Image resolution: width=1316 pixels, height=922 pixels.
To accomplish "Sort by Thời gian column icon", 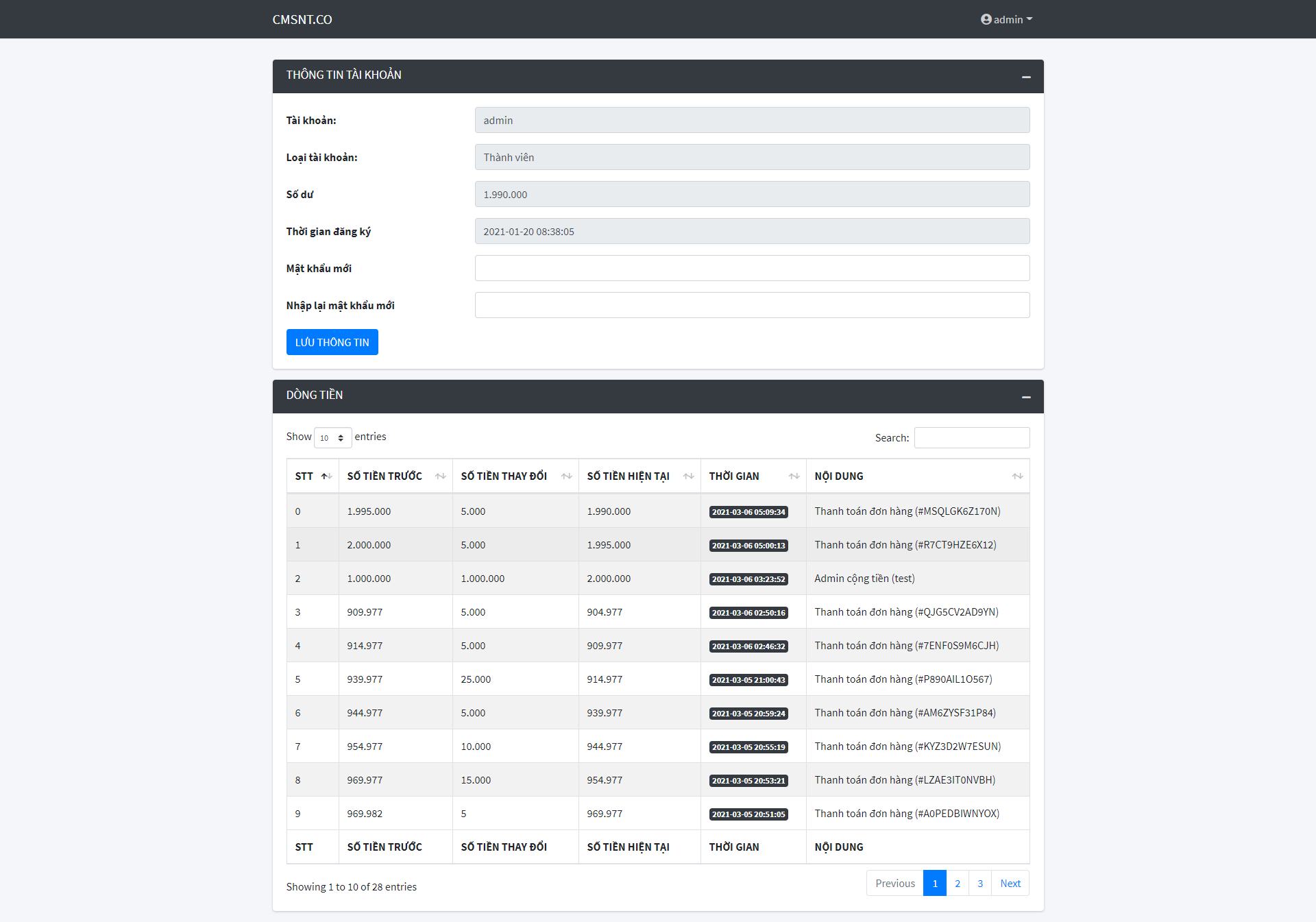I will tap(794, 476).
